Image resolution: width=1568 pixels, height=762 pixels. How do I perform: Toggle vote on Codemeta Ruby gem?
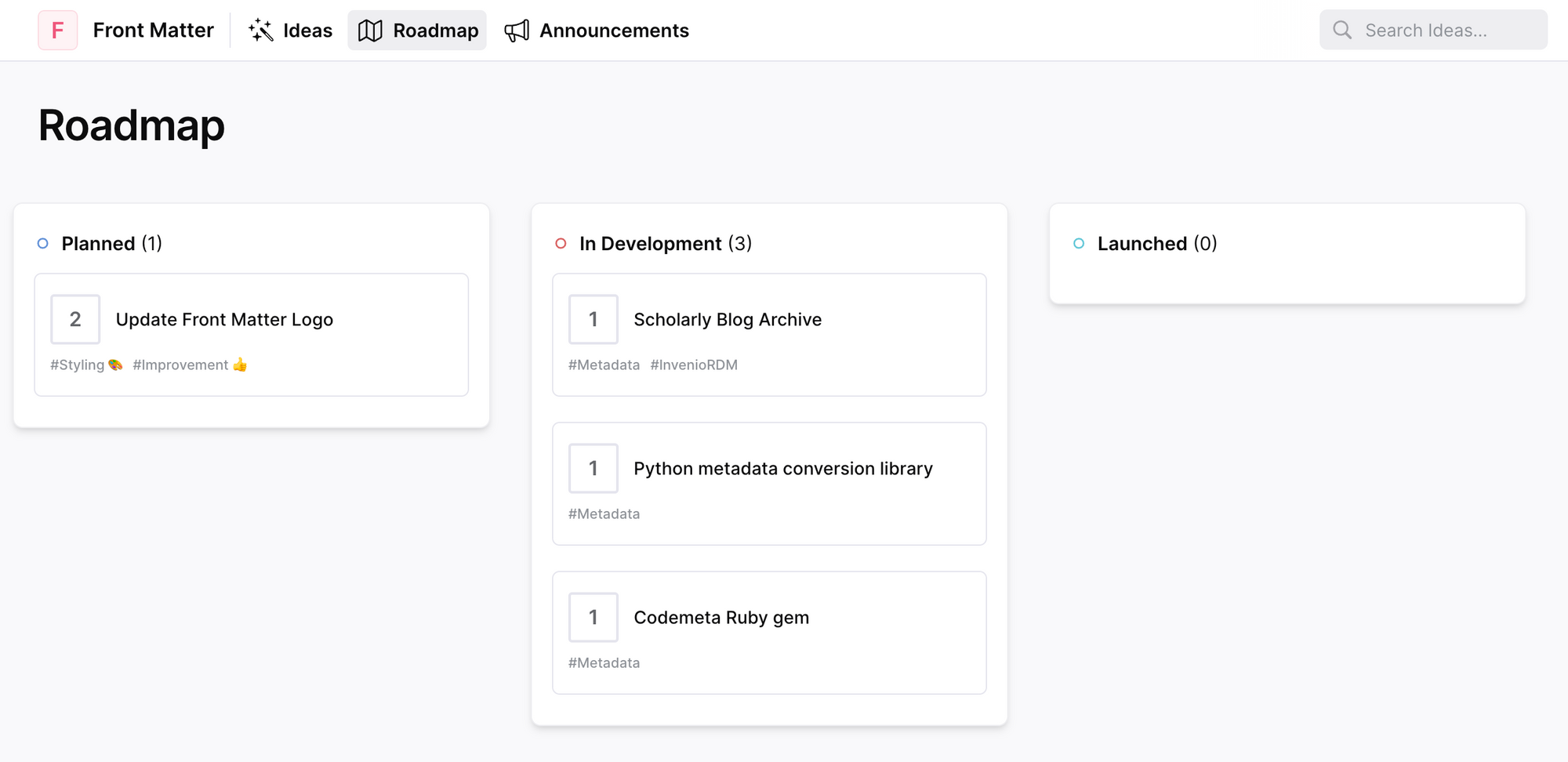pyautogui.click(x=593, y=617)
